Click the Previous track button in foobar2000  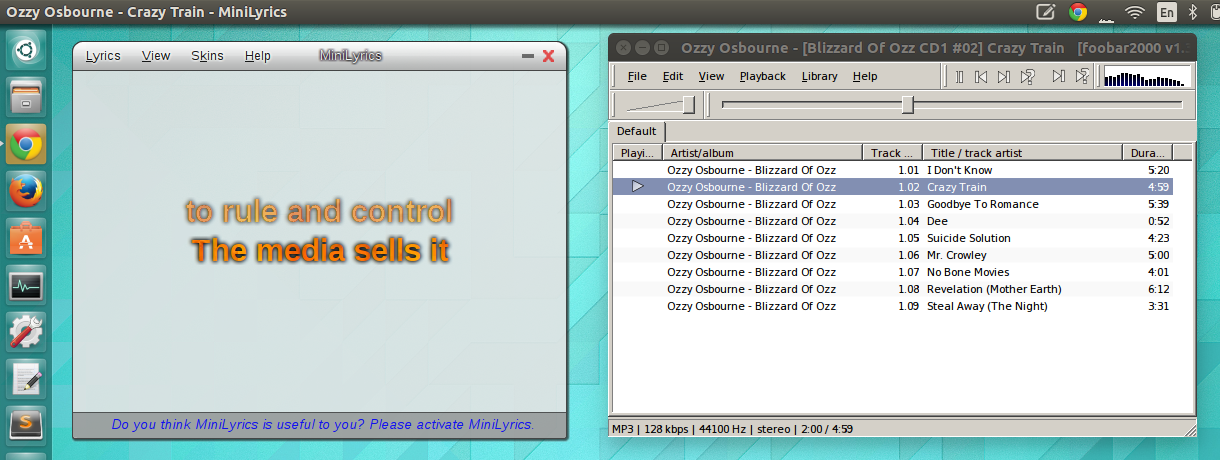[981, 76]
